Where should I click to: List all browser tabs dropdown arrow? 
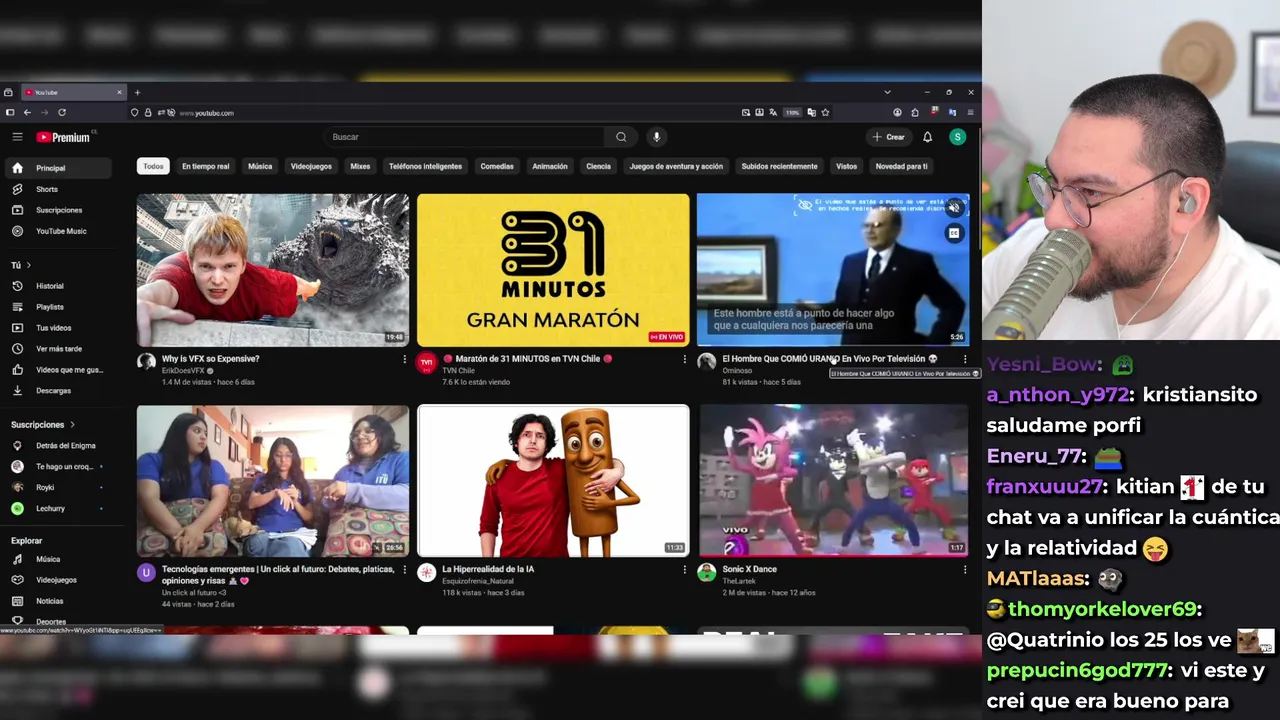(x=887, y=92)
